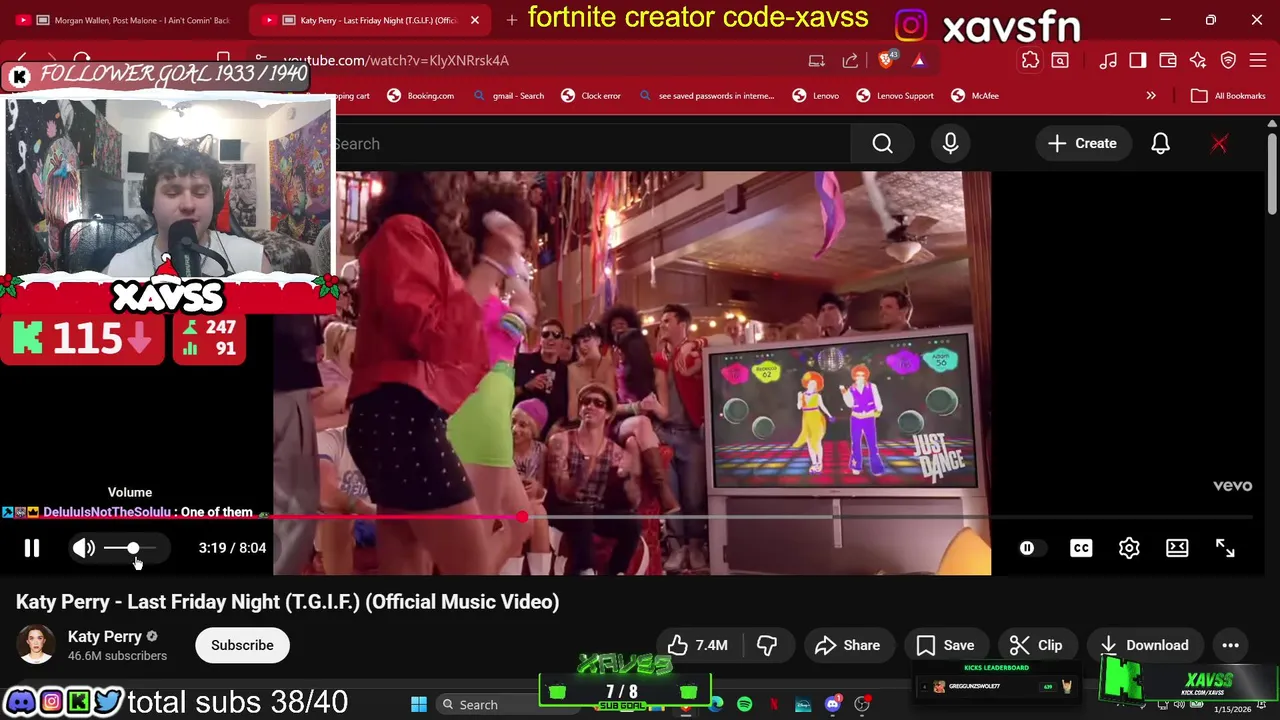Open Lenovo Support bookmark
The image size is (1280, 720).
895,96
